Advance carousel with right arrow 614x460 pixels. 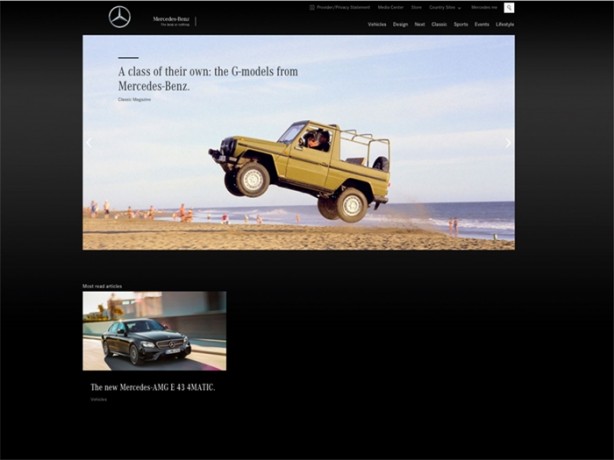click(507, 143)
